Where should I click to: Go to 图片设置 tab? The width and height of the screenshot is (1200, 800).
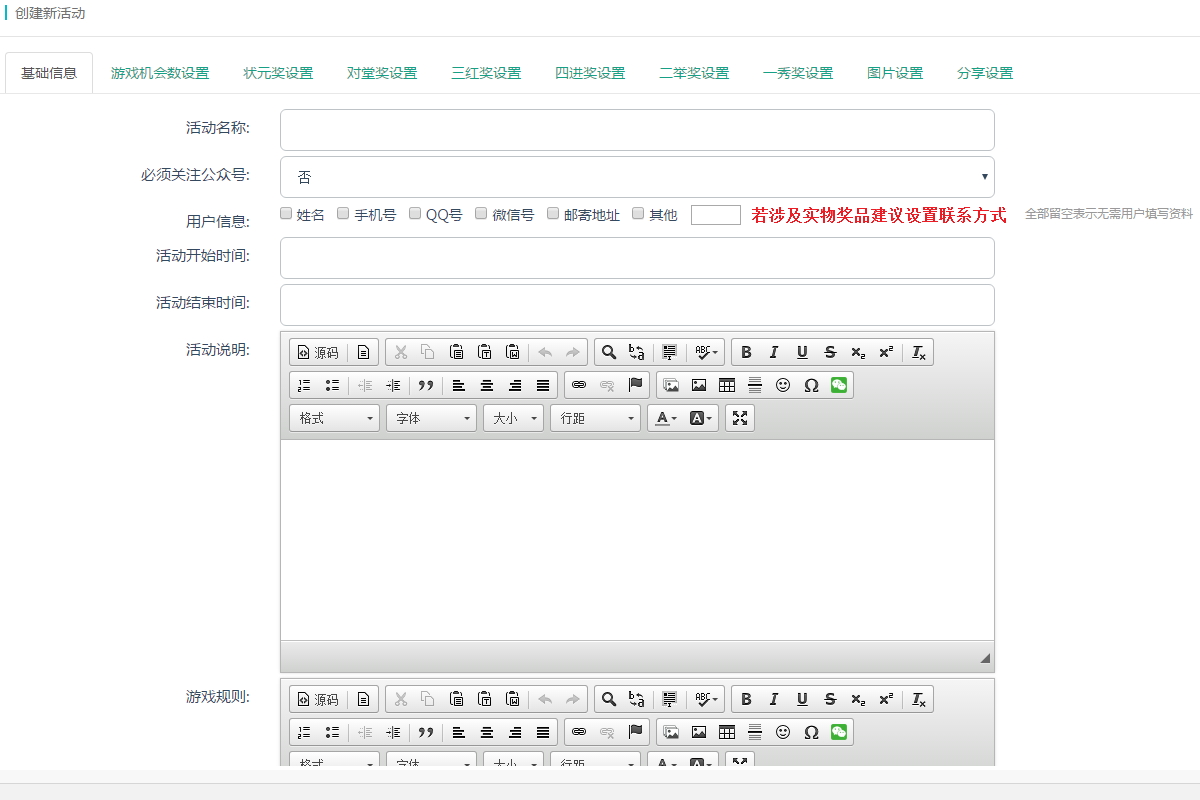point(895,73)
